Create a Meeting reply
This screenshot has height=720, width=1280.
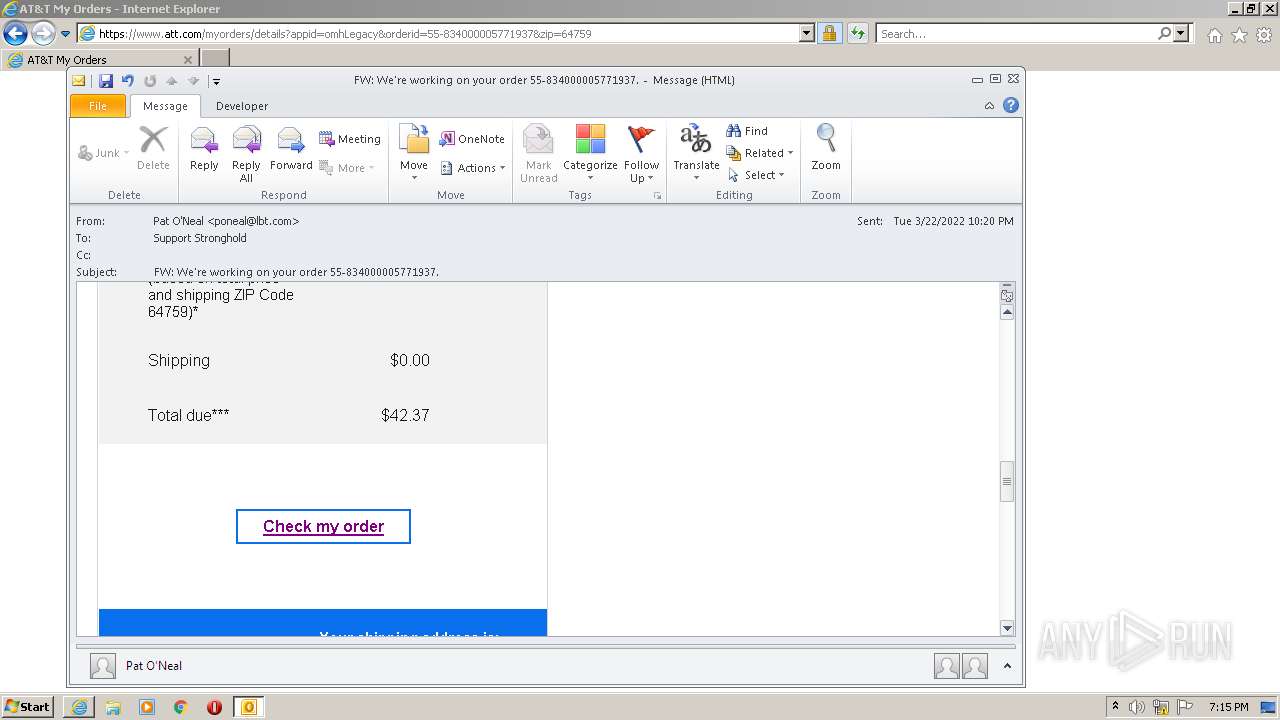(x=350, y=139)
